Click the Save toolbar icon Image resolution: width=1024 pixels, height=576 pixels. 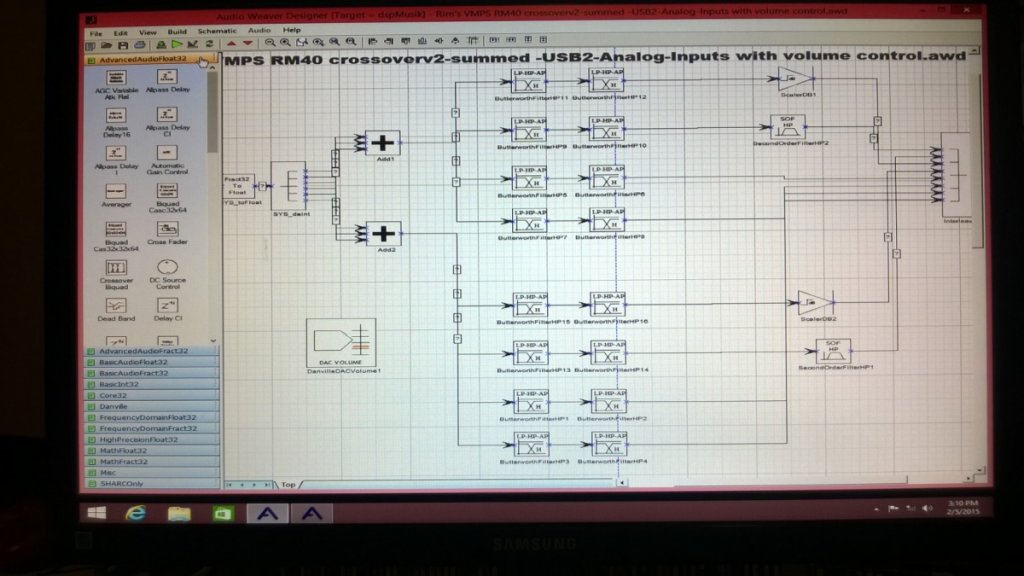[123, 45]
